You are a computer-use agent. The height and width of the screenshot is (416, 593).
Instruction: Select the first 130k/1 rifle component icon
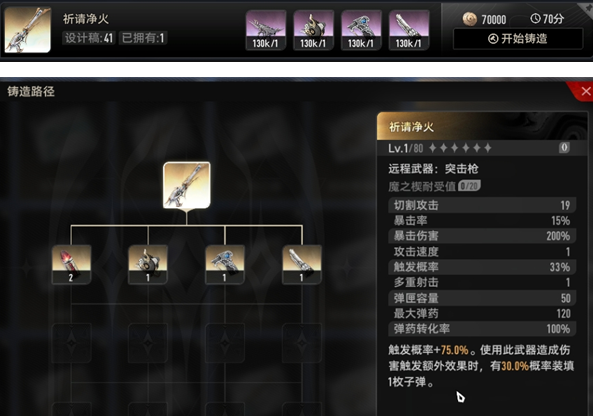pos(265,30)
